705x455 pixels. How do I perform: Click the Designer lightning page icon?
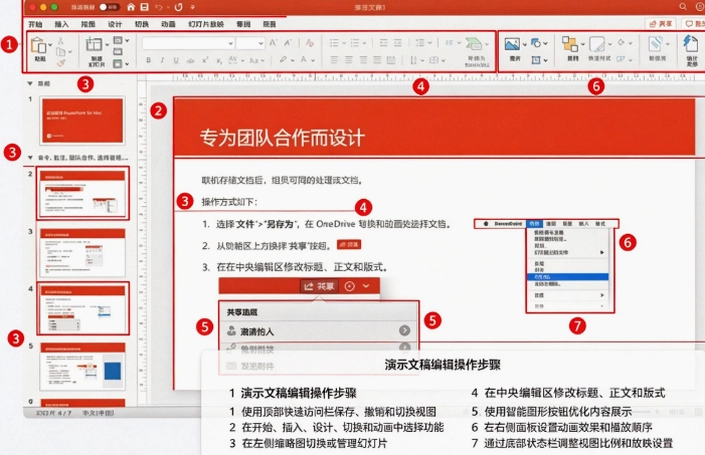690,43
